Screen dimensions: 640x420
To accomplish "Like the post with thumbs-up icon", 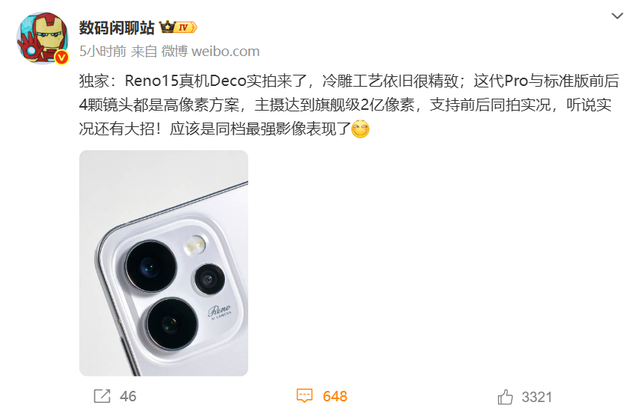I will click(x=505, y=397).
